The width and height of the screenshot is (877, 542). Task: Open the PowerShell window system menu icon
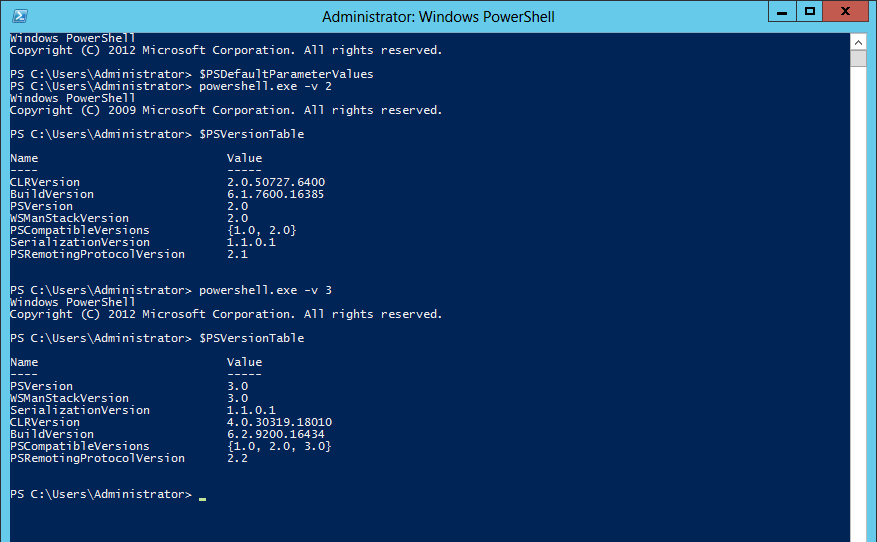(x=20, y=16)
